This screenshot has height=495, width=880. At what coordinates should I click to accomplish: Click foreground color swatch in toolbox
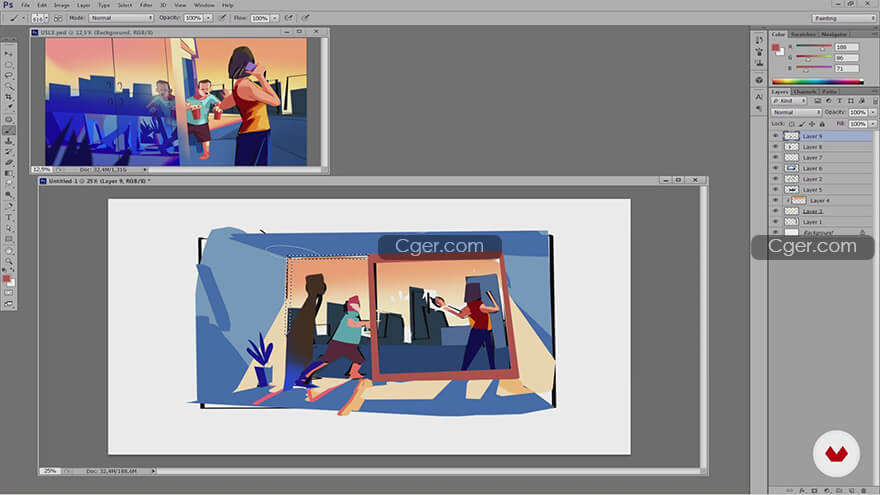pos(6,279)
